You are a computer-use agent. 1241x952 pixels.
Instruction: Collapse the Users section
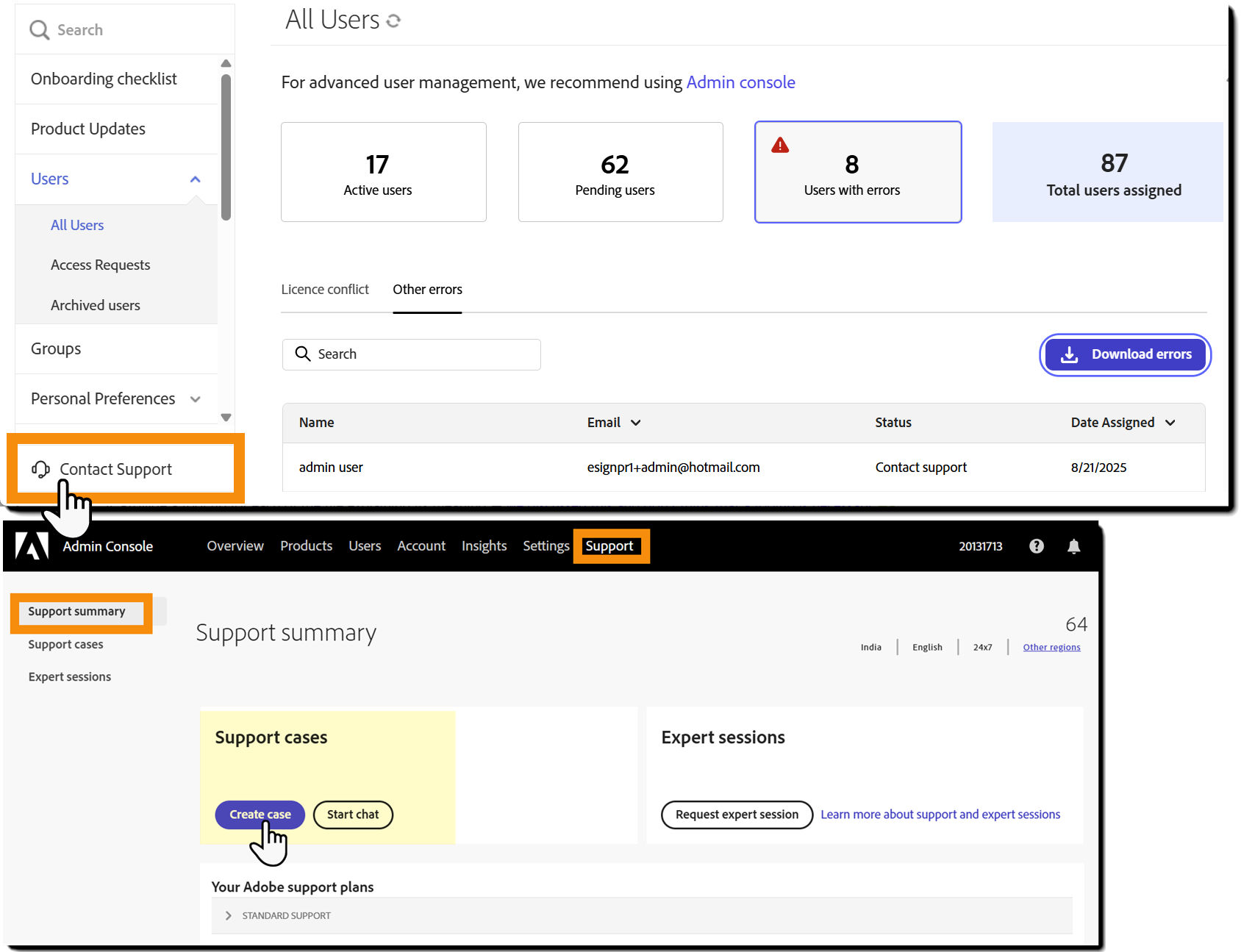[x=195, y=179]
